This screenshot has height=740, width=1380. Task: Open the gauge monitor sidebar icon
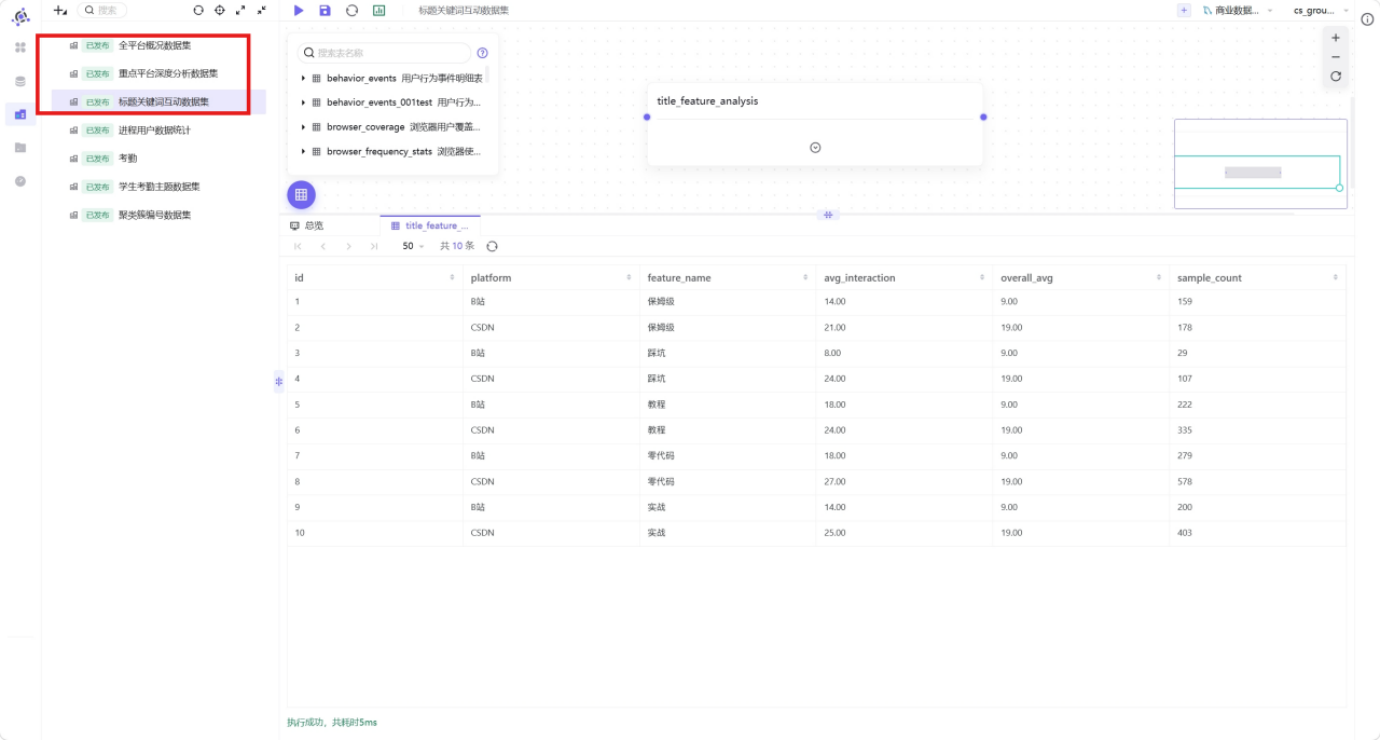click(20, 181)
